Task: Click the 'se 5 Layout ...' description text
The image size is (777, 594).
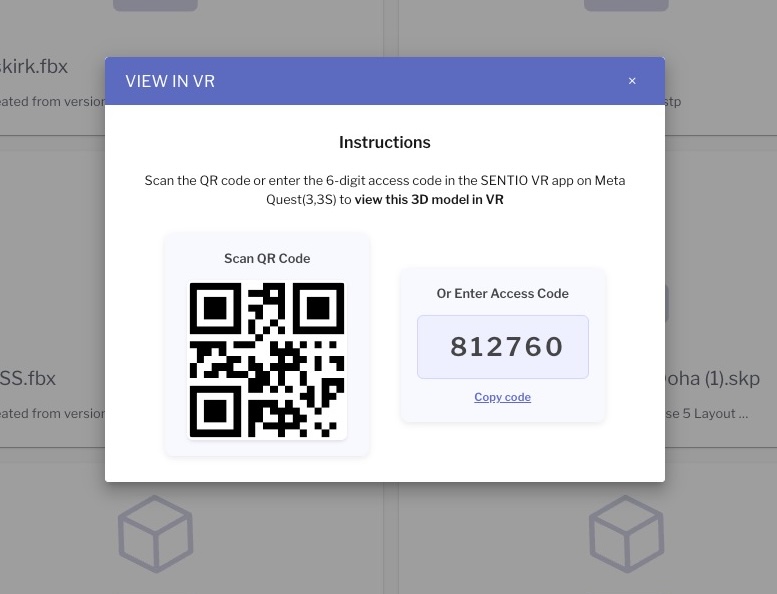Action: click(707, 414)
